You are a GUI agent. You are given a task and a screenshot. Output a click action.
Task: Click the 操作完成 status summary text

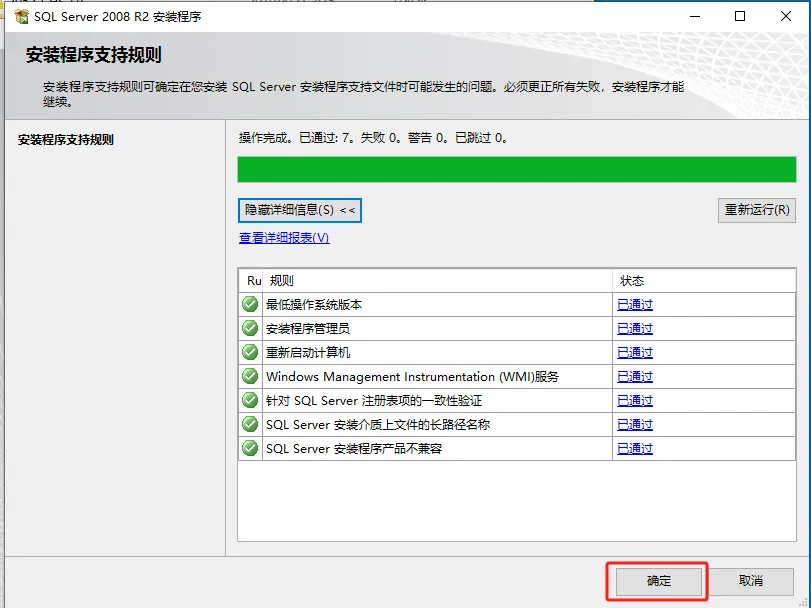click(373, 138)
